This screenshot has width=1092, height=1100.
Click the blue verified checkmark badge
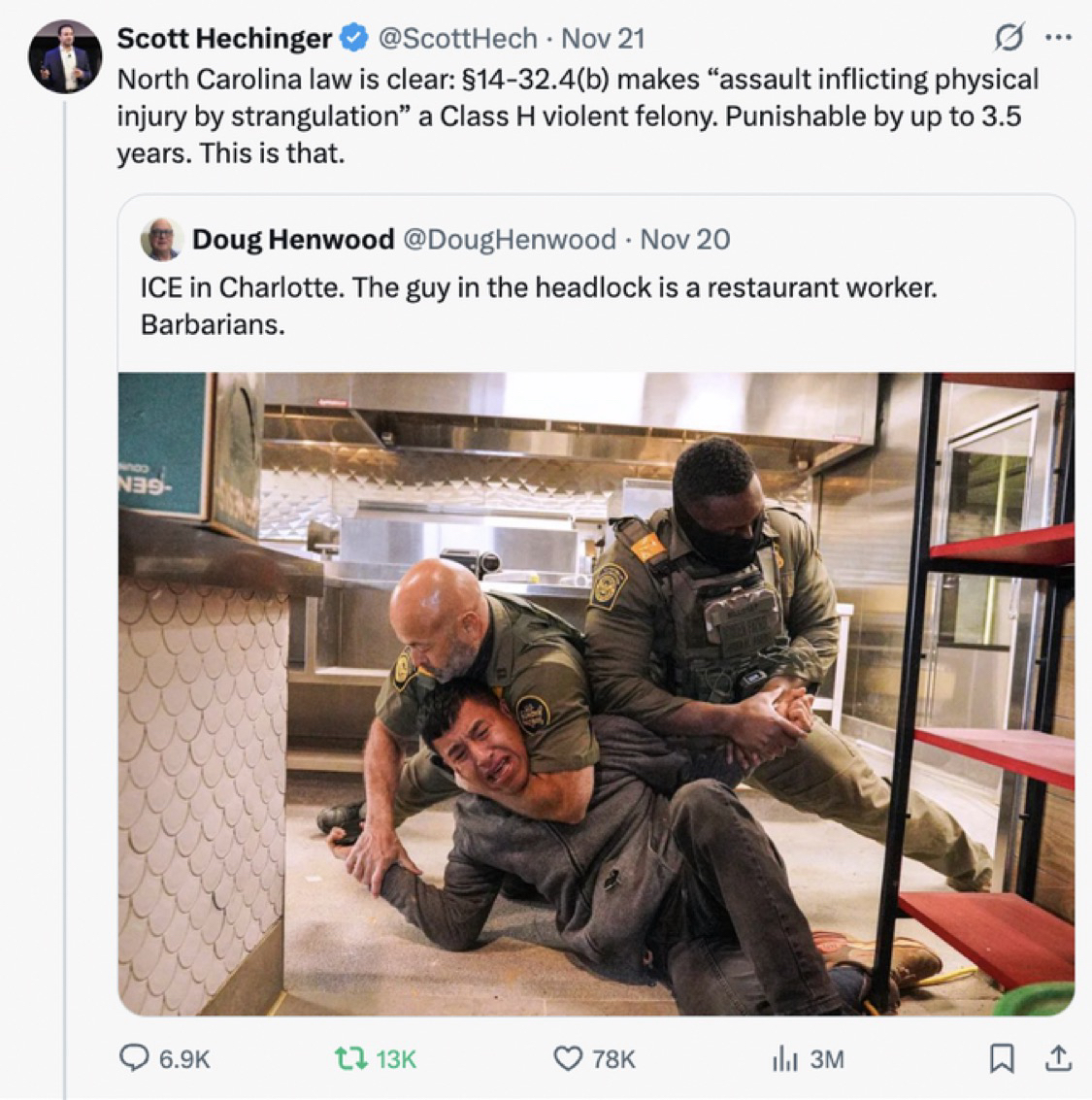click(x=353, y=39)
